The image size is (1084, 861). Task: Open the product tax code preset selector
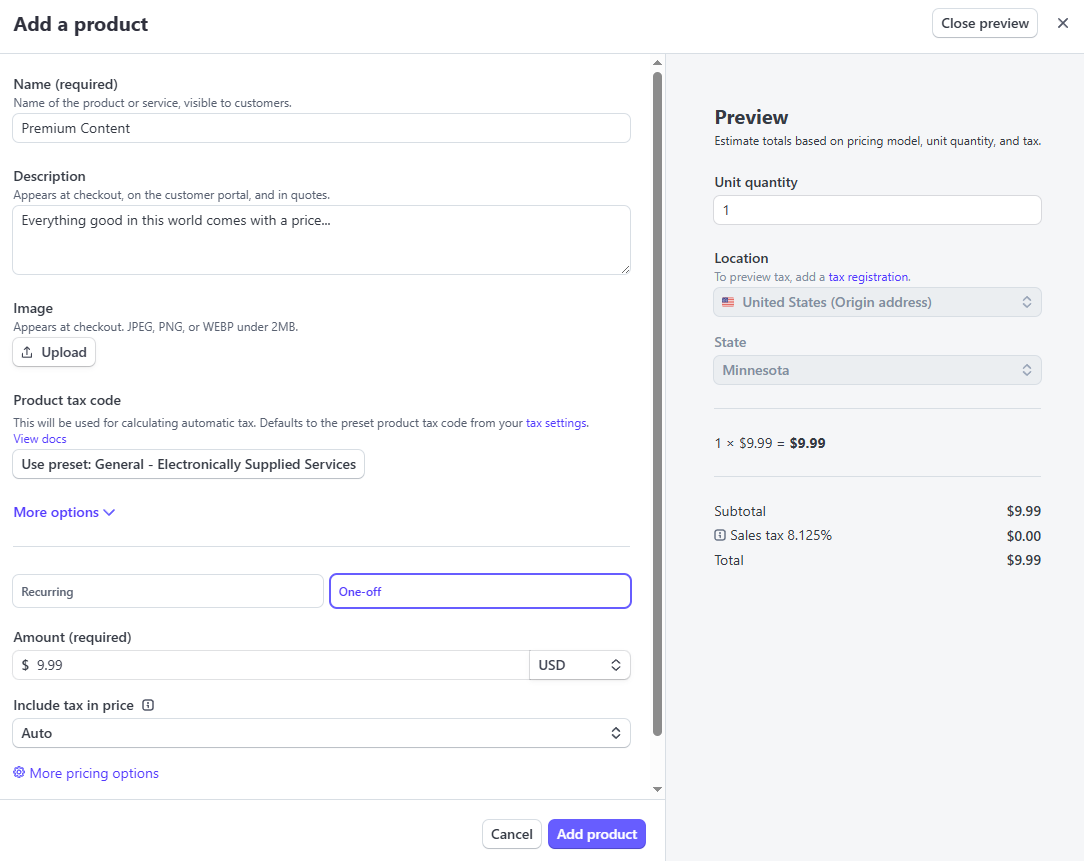[x=188, y=464]
